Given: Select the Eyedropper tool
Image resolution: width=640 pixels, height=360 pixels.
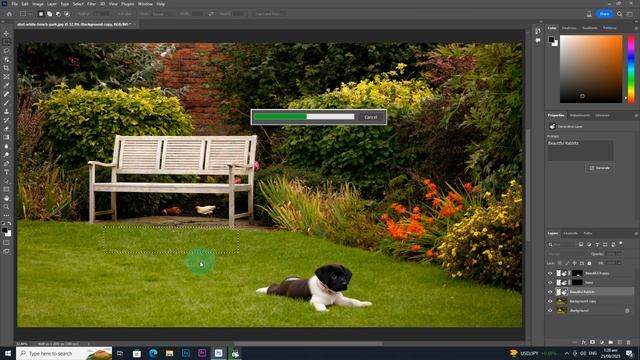Looking at the screenshot, I should [6, 85].
